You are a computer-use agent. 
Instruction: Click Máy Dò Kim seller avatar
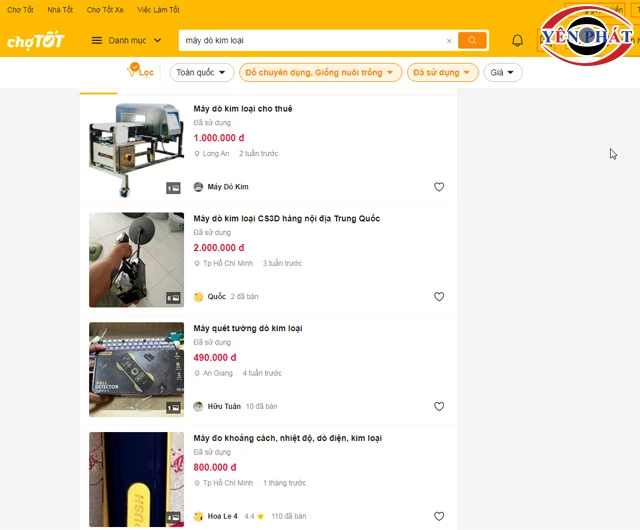click(x=198, y=187)
